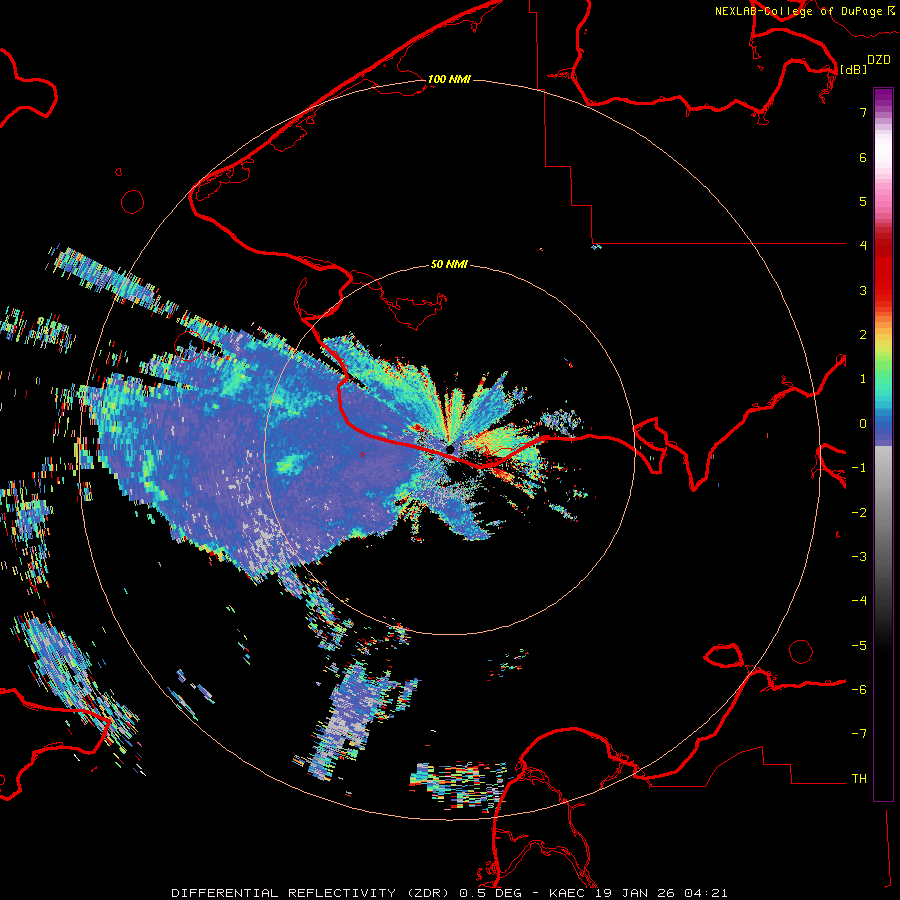Screen dimensions: 900x900
Task: Click the 4 value on the color scale
Action: (x=863, y=246)
